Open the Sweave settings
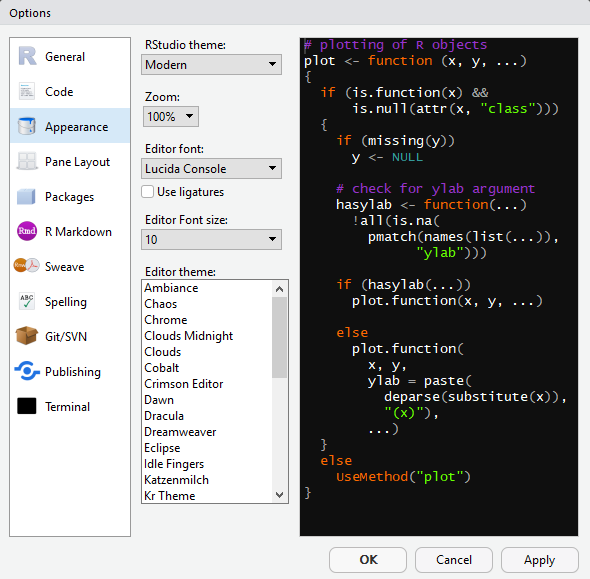The width and height of the screenshot is (590, 579). (x=70, y=266)
